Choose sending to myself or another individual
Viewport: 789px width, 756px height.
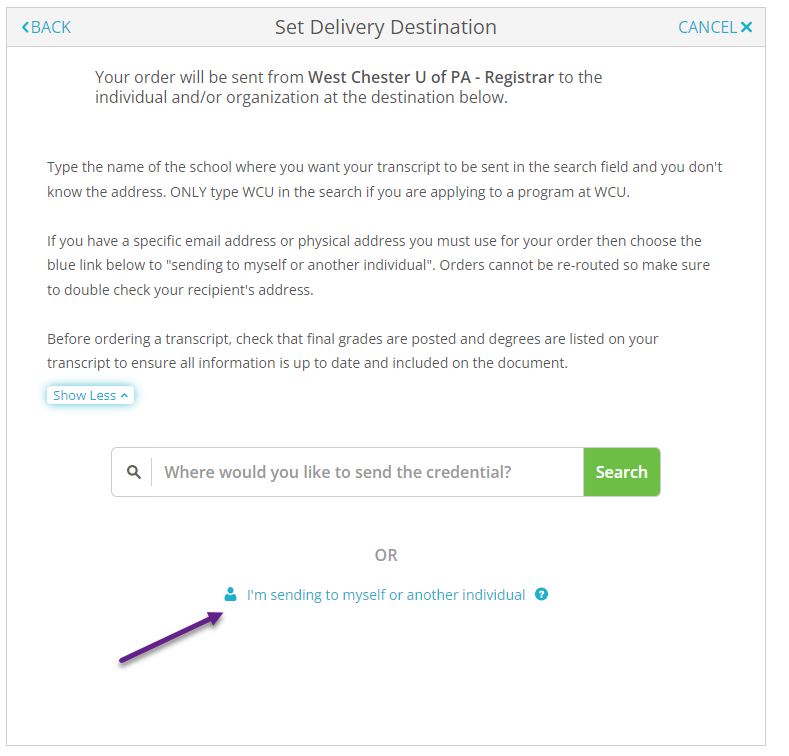[385, 595]
